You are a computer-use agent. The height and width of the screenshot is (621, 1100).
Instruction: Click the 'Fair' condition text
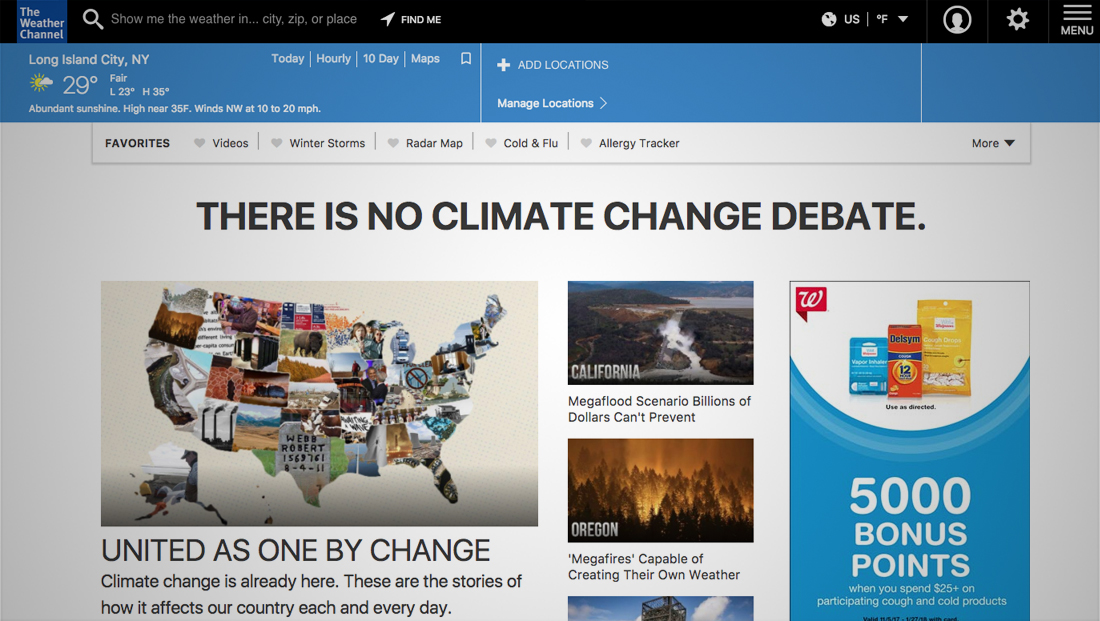119,79
